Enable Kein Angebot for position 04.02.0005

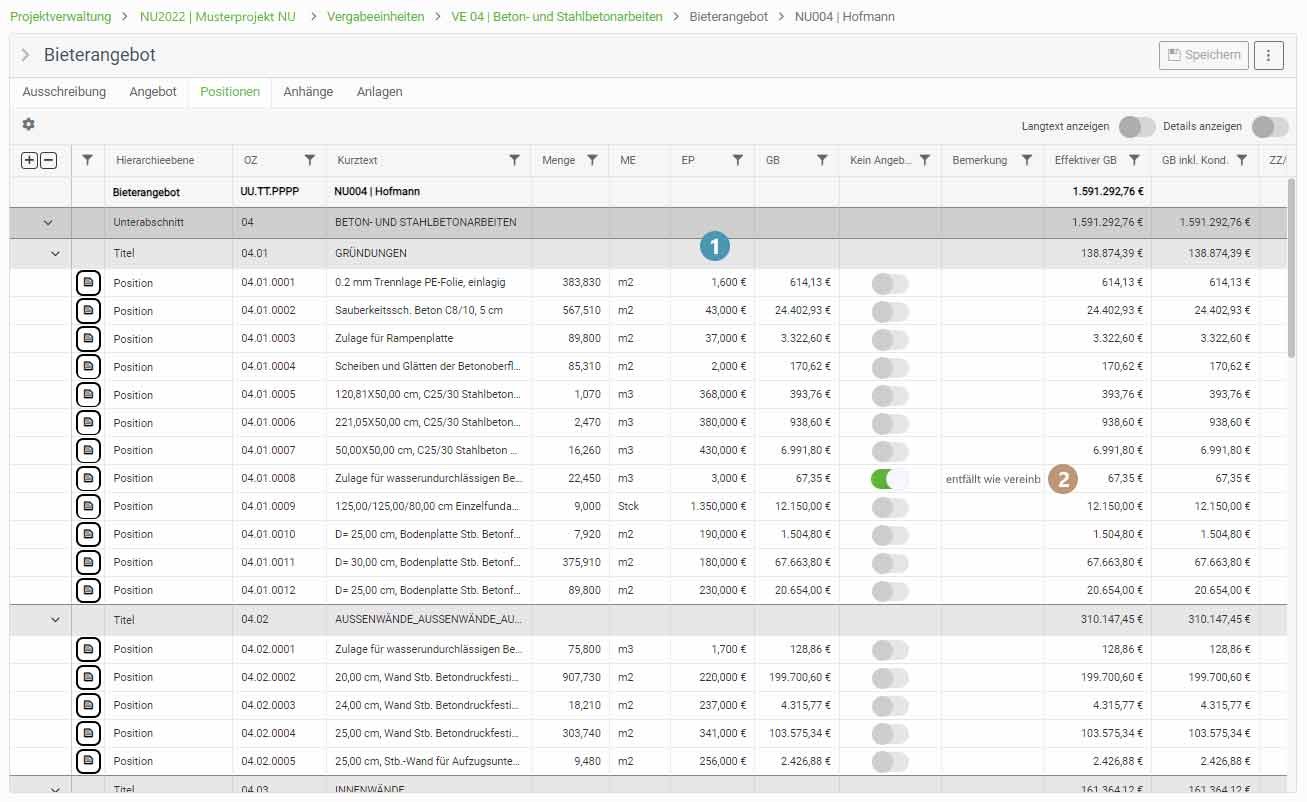(x=890, y=761)
